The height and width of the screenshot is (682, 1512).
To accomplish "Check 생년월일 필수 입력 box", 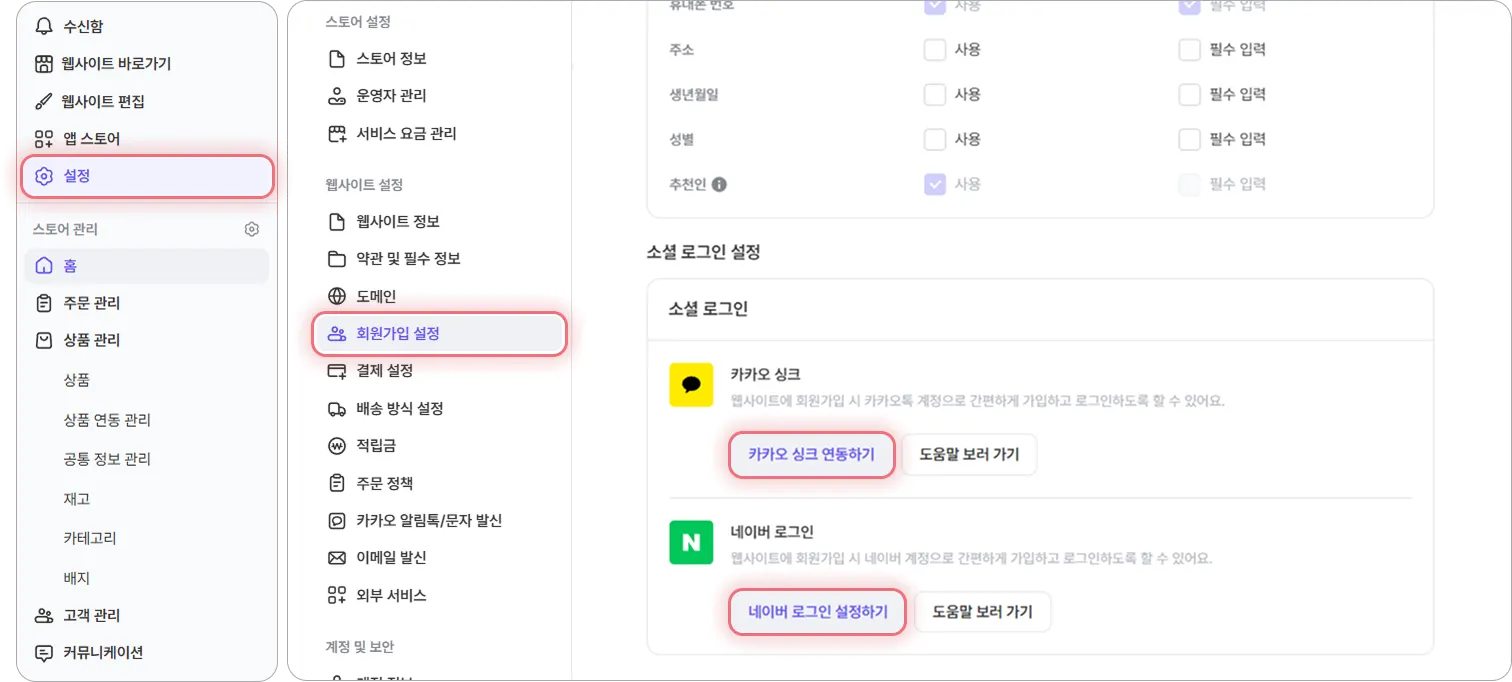I will point(1189,94).
